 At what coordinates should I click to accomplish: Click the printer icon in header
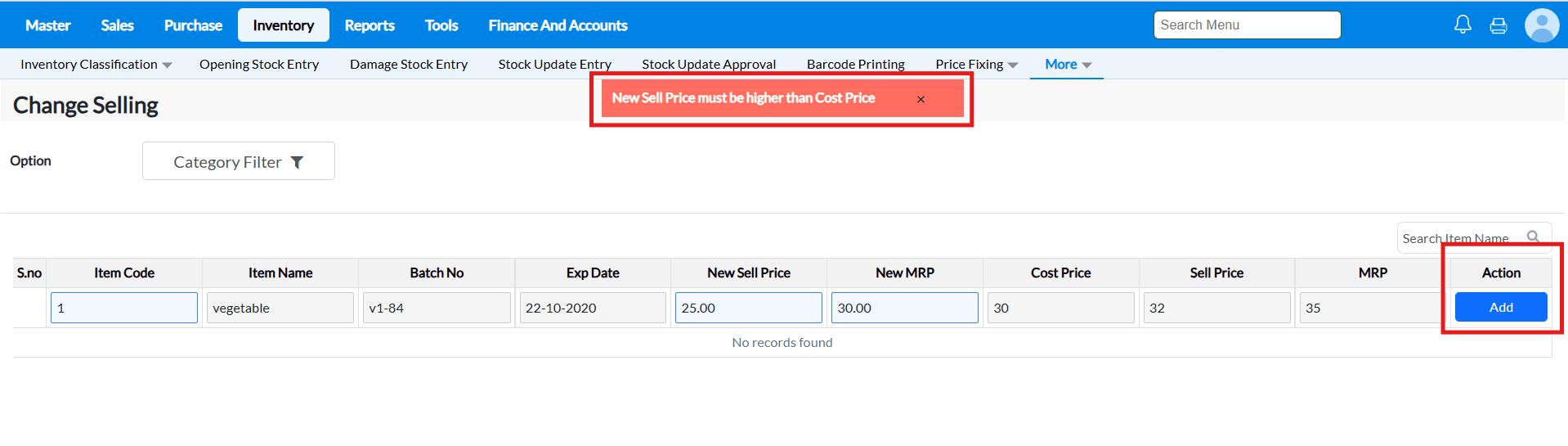click(x=1498, y=25)
